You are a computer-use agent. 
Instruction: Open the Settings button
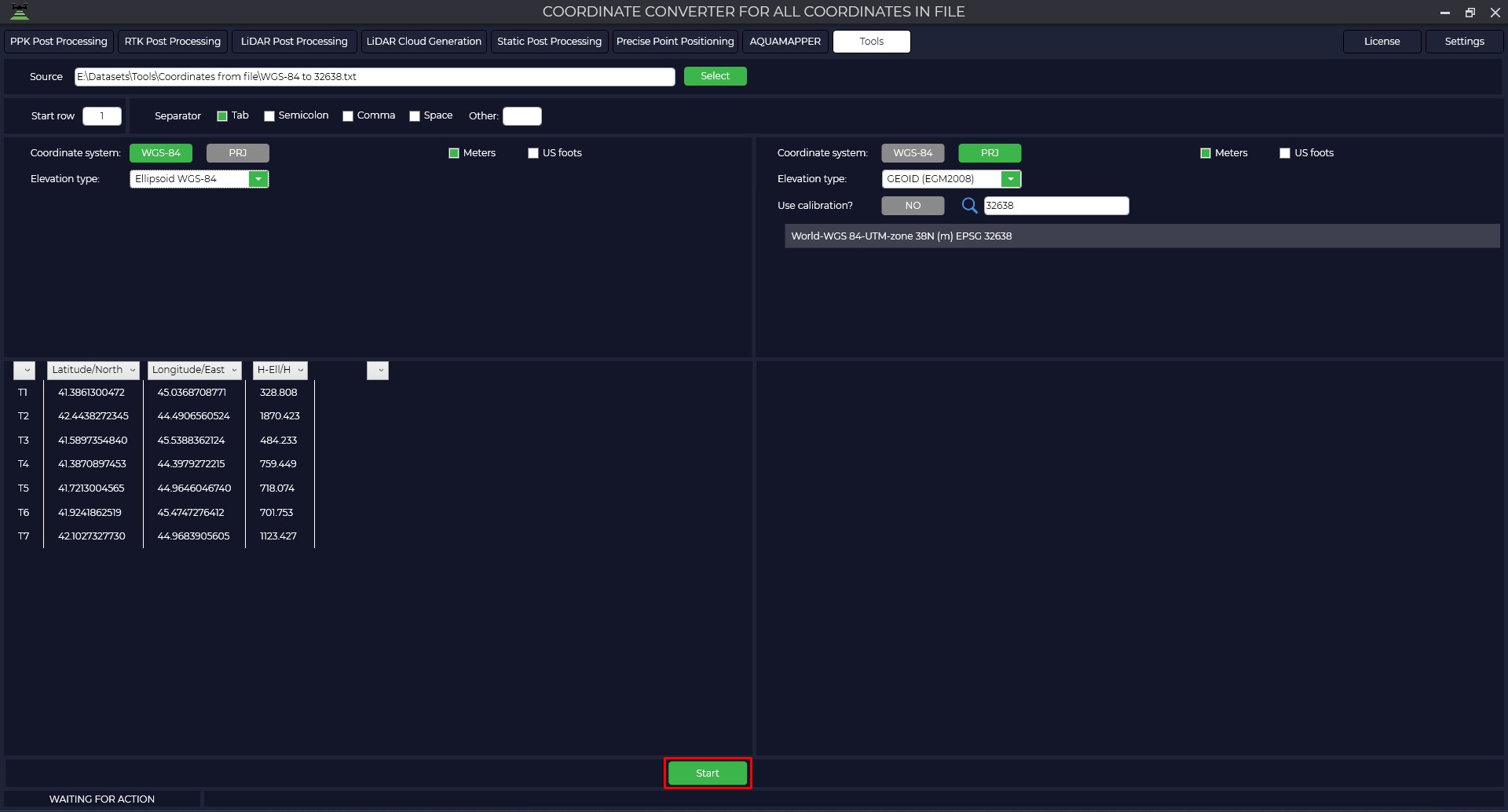(x=1465, y=42)
